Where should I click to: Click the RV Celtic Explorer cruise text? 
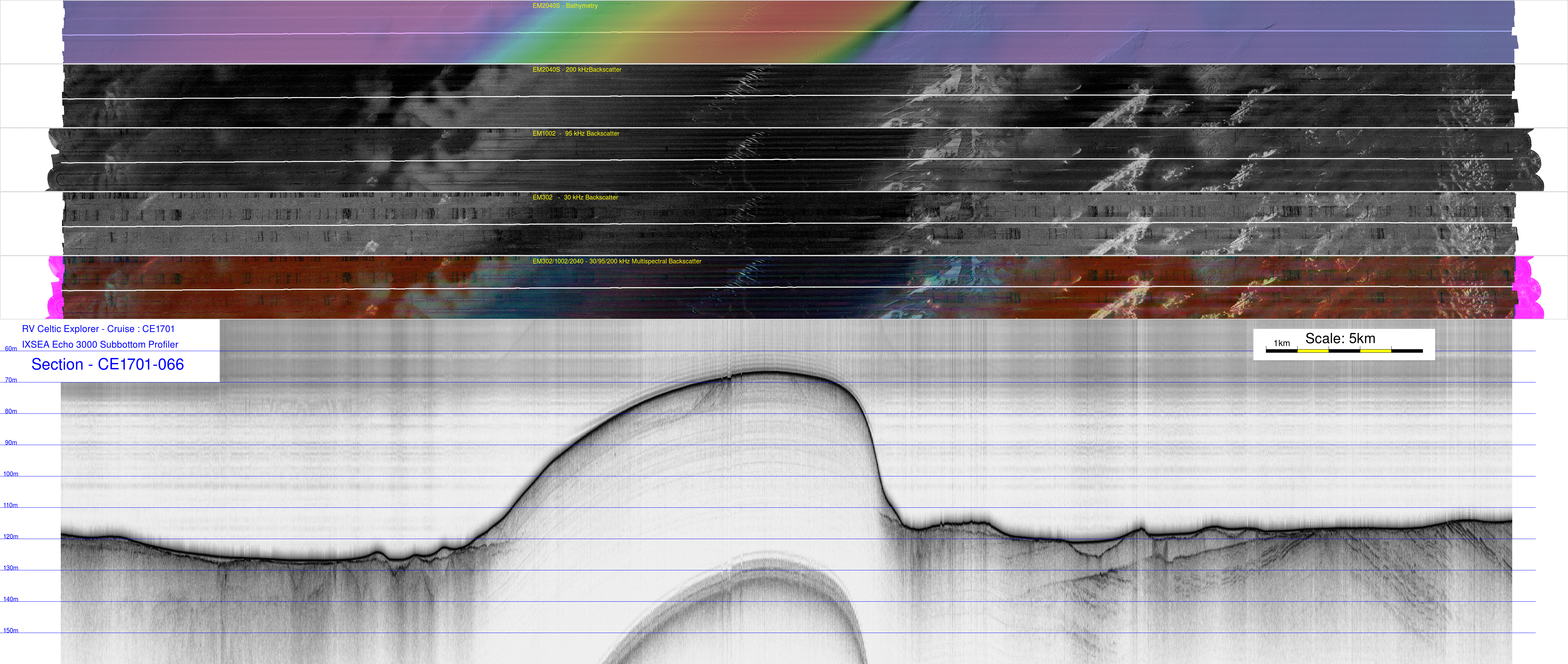coord(98,329)
